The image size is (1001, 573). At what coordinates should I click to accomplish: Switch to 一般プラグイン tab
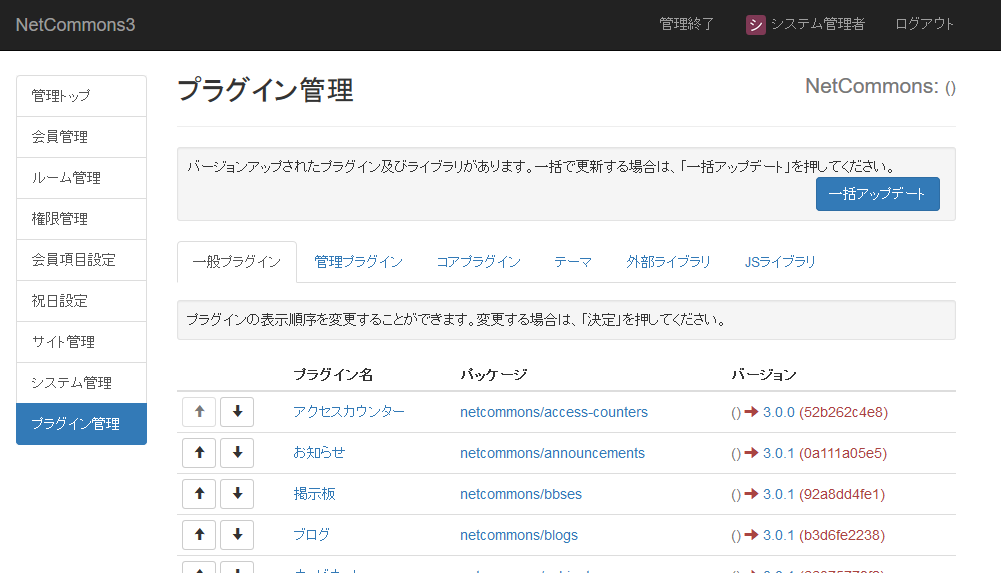pos(237,262)
